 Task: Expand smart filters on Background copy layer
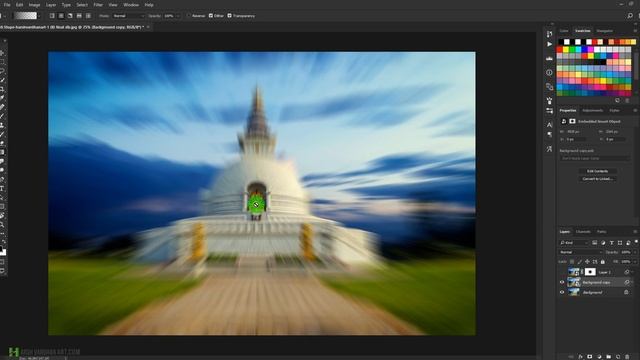tap(633, 282)
